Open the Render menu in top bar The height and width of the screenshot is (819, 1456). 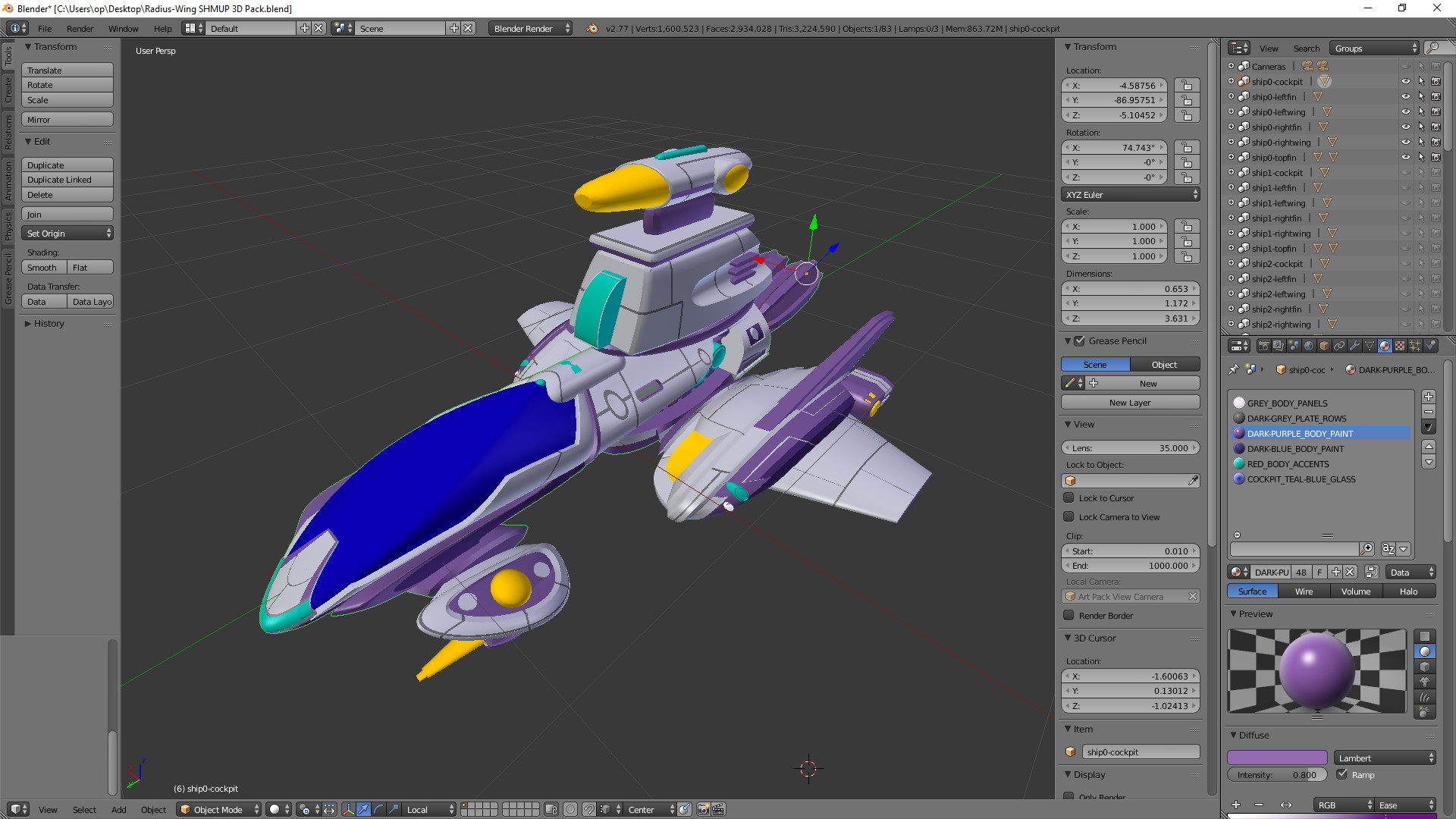click(80, 28)
